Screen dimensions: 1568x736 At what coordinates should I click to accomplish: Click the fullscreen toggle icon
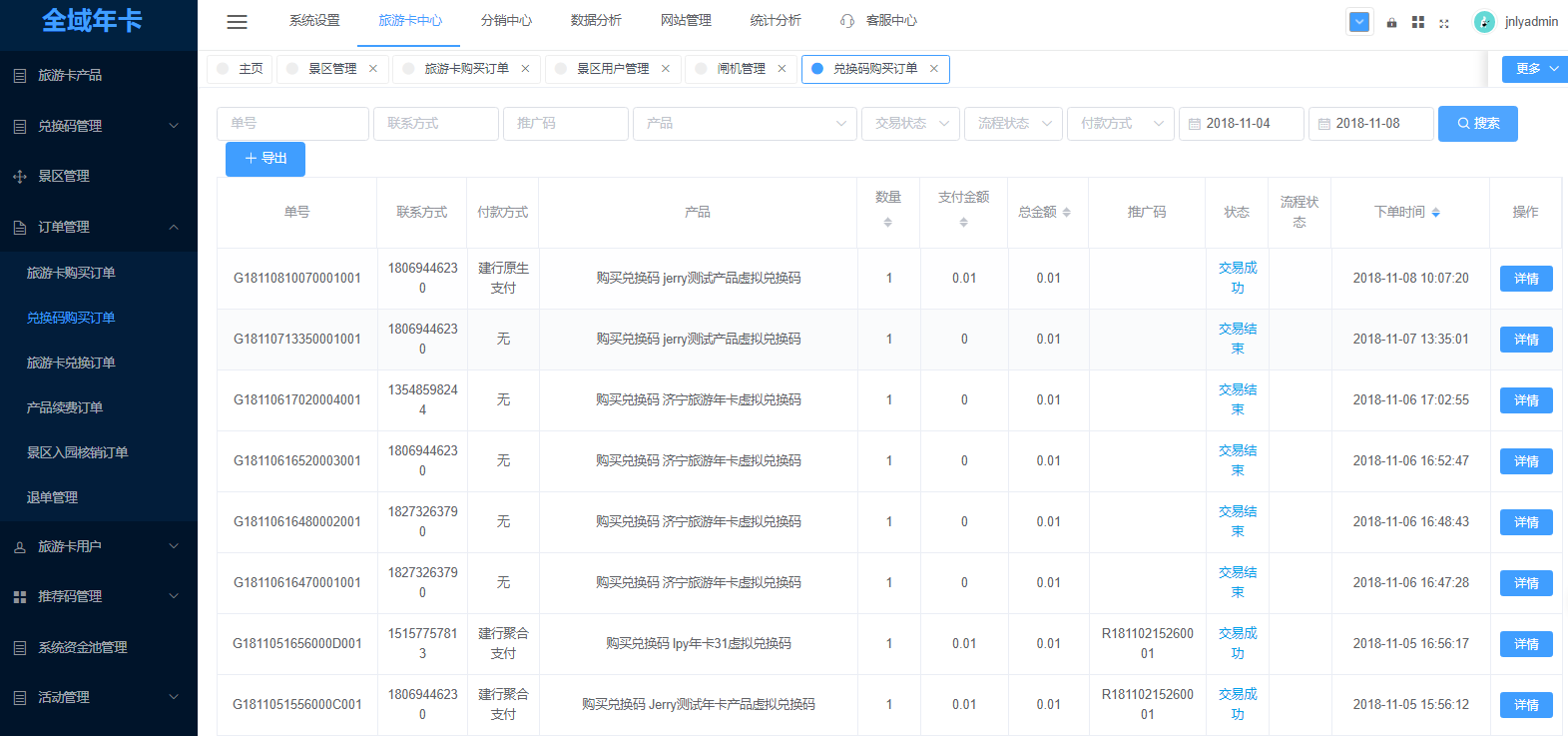(1443, 22)
